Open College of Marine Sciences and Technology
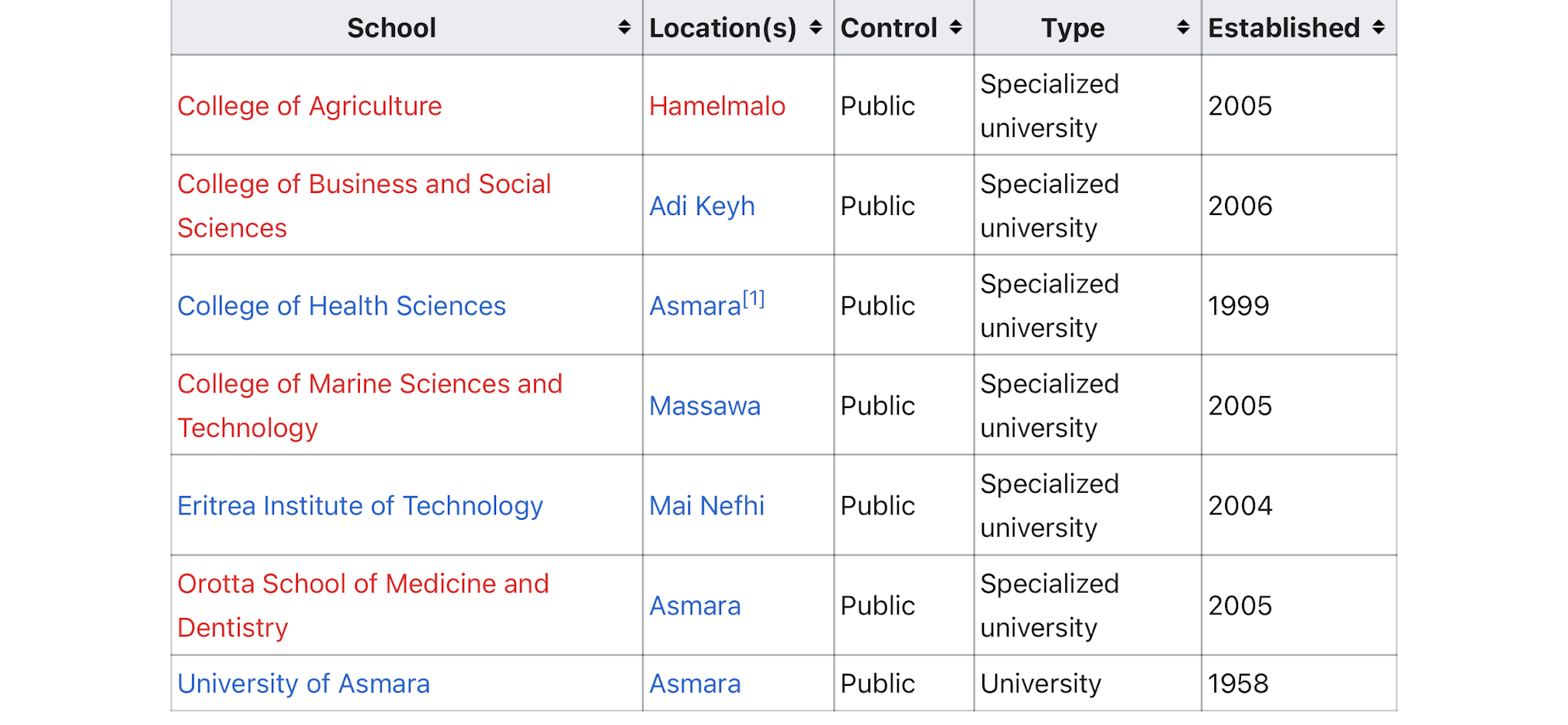 370,406
